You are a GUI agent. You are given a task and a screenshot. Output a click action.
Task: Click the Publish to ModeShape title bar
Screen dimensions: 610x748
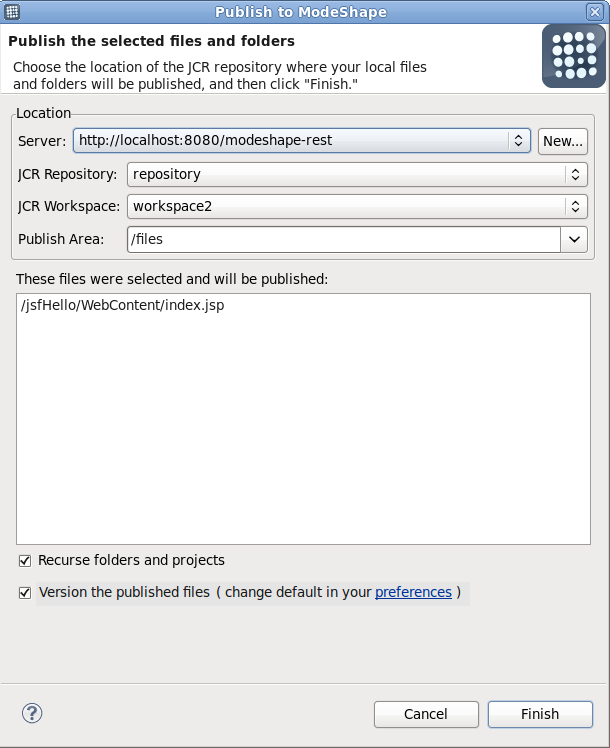click(300, 12)
